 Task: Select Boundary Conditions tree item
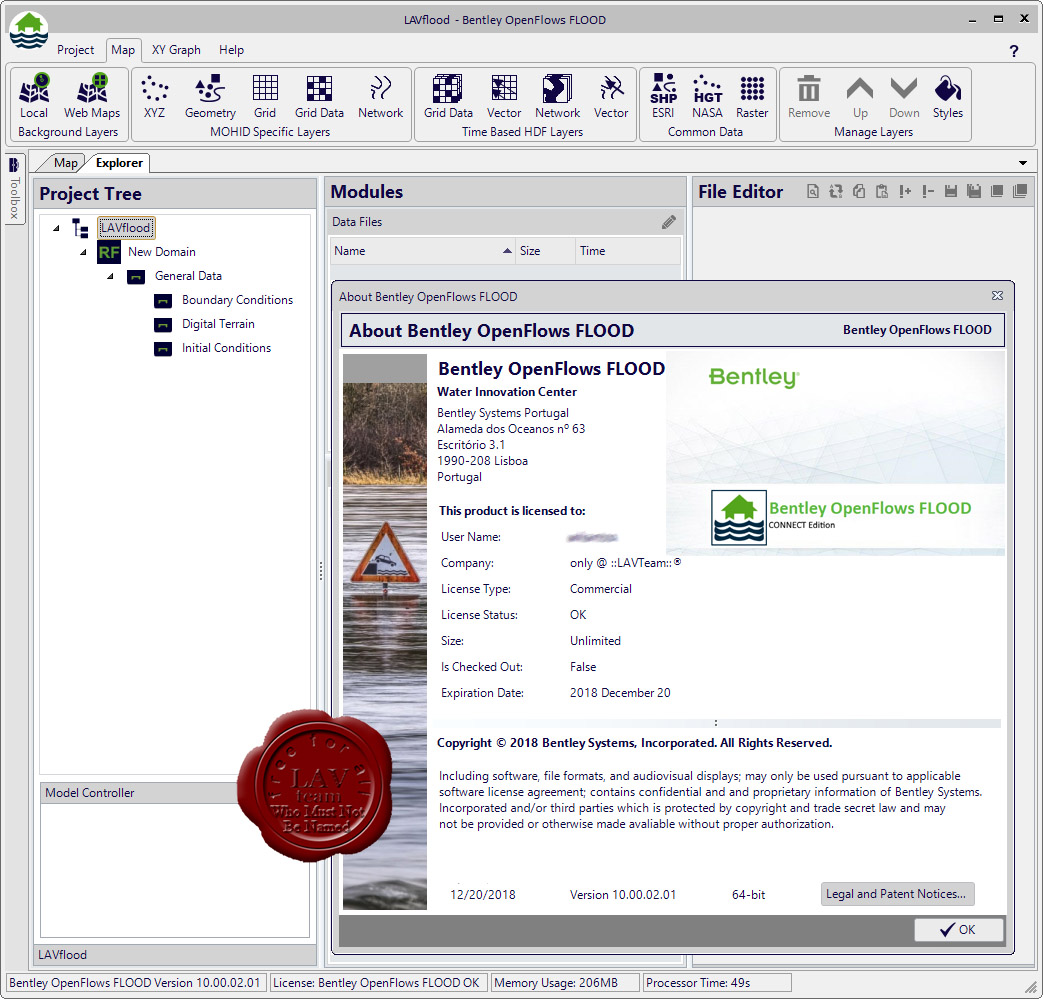tap(237, 300)
